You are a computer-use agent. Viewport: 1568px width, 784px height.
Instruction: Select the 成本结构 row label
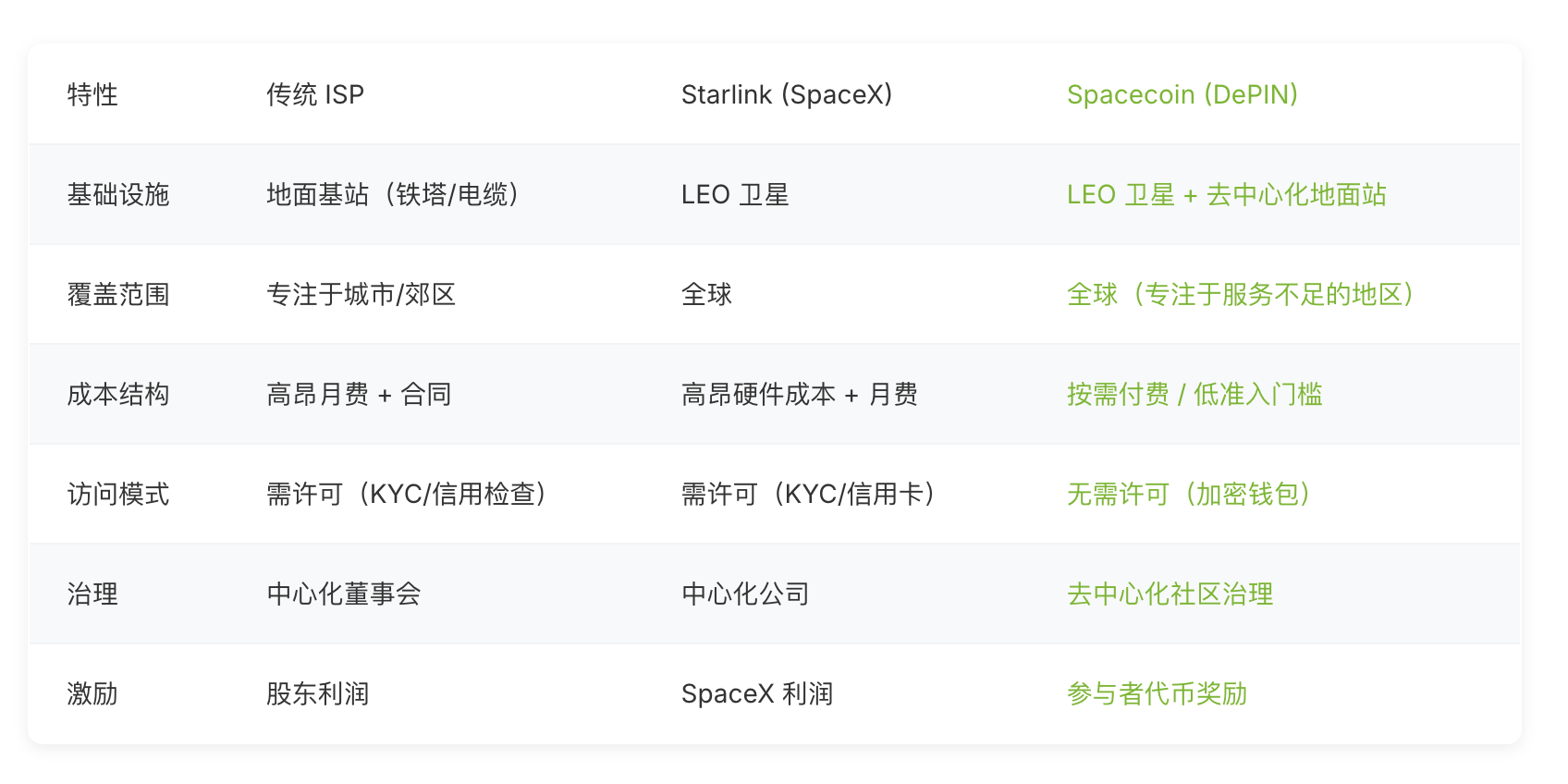[118, 394]
